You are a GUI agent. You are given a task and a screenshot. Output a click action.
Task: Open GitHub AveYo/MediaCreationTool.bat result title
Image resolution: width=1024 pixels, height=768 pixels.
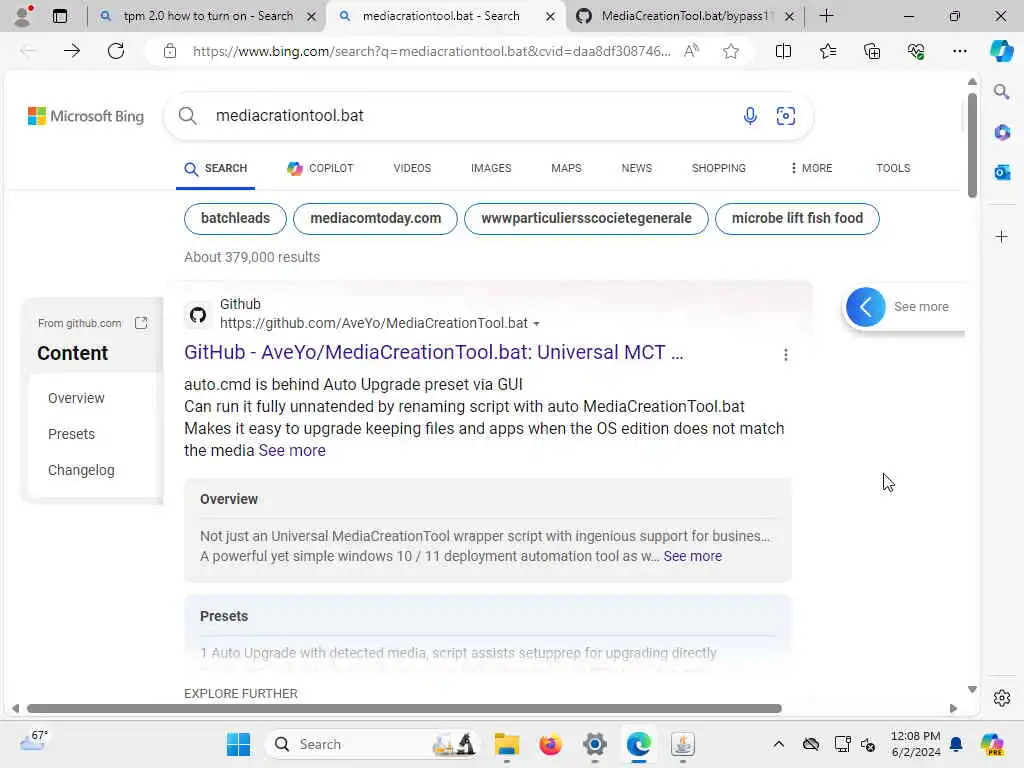tap(434, 353)
